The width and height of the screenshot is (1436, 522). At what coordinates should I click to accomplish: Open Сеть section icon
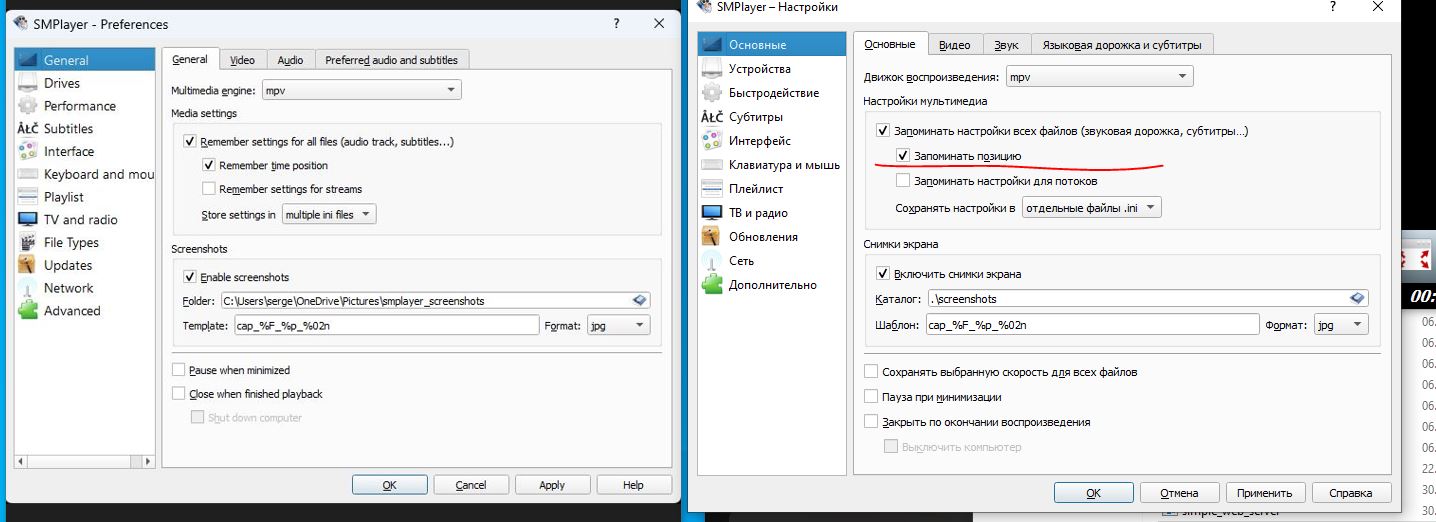[x=712, y=260]
